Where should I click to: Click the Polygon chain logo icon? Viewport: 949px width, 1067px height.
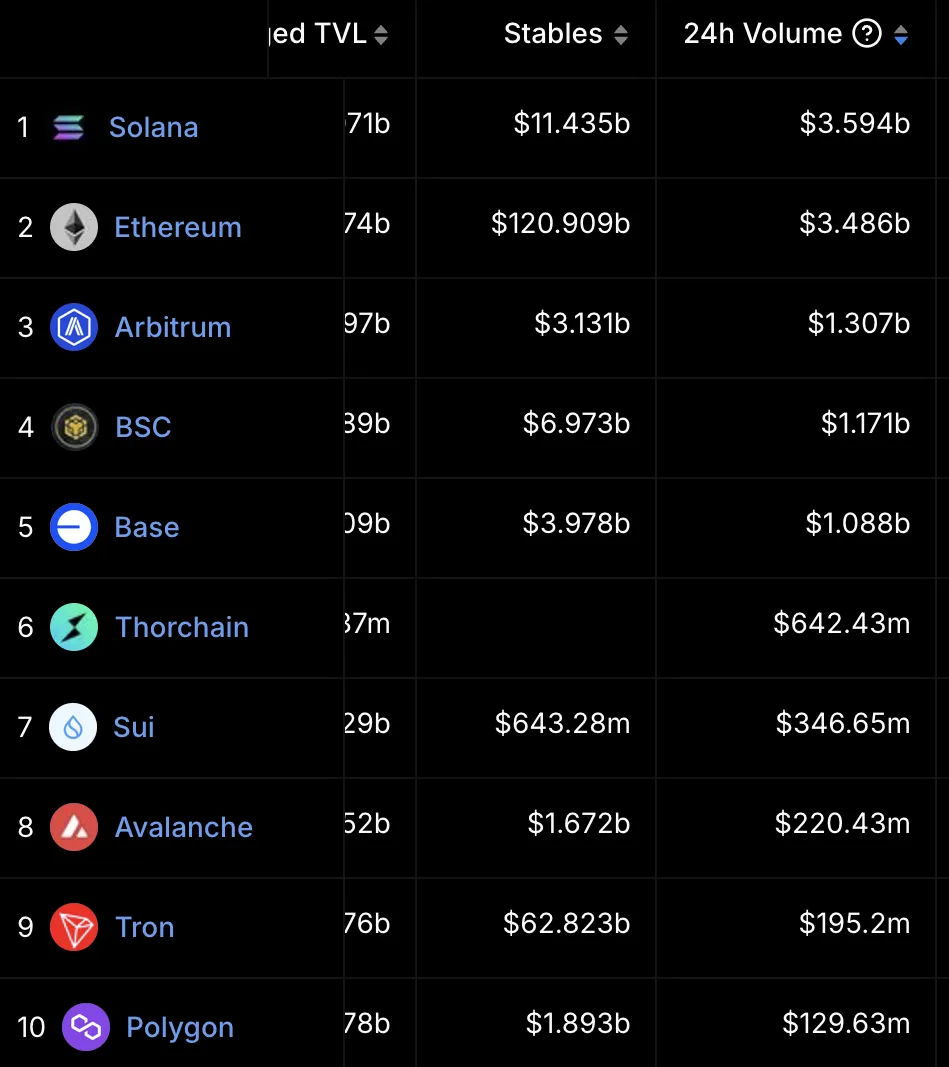86,1027
